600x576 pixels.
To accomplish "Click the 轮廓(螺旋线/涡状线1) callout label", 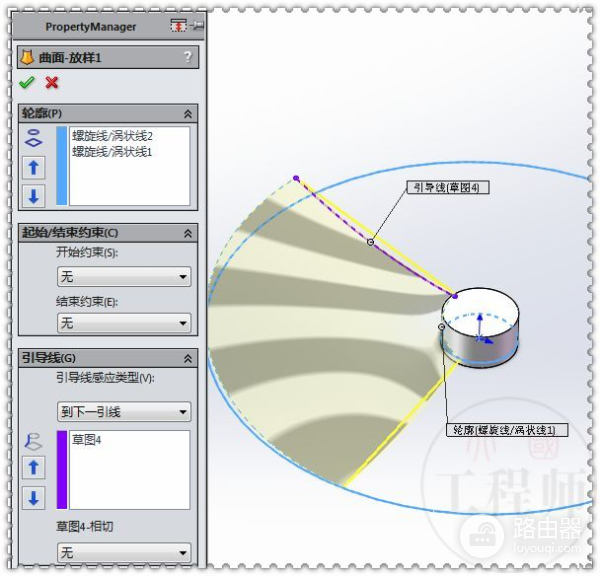I will [x=507, y=430].
